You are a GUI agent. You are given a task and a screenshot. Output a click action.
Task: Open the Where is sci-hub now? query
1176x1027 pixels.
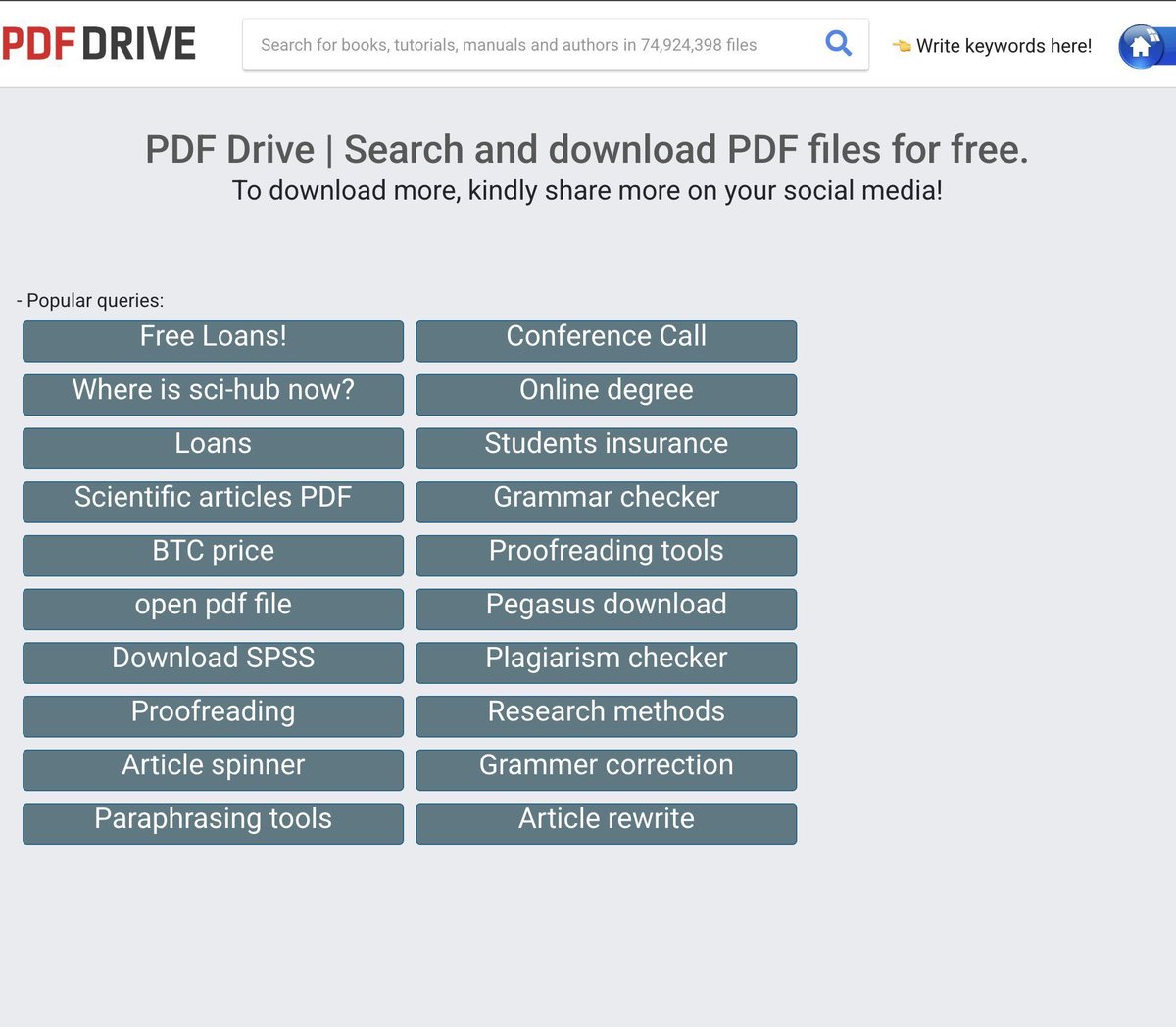tap(214, 395)
